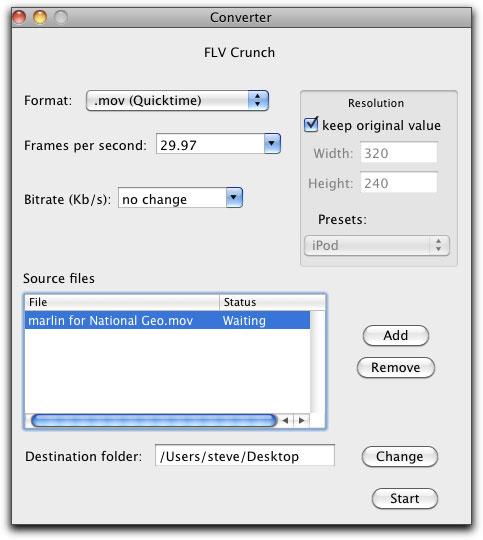This screenshot has height=540, width=483.
Task: Open the Format popup showing .mov (Quicktime)
Action: [x=177, y=101]
